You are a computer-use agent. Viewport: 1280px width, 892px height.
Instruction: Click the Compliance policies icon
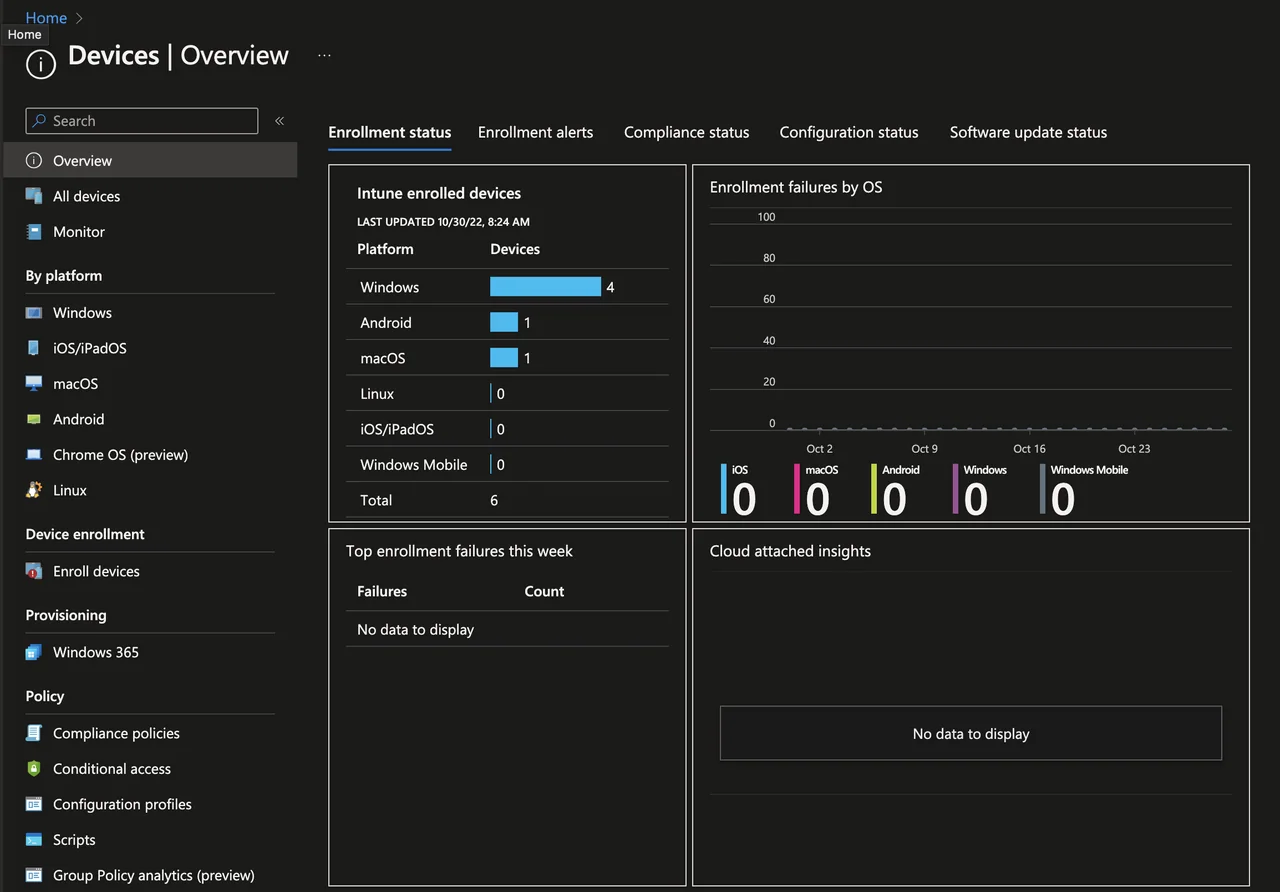[x=34, y=733]
